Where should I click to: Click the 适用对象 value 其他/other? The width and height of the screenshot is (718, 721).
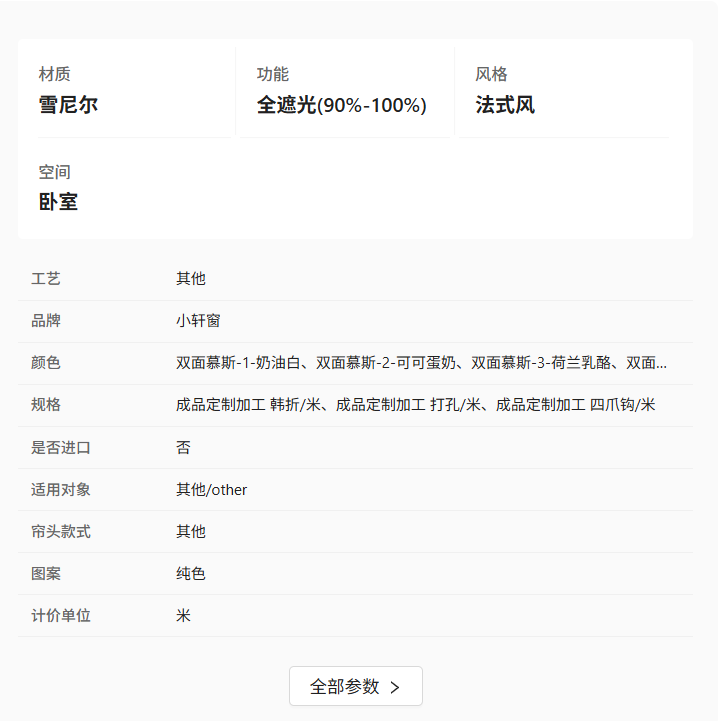[212, 490]
